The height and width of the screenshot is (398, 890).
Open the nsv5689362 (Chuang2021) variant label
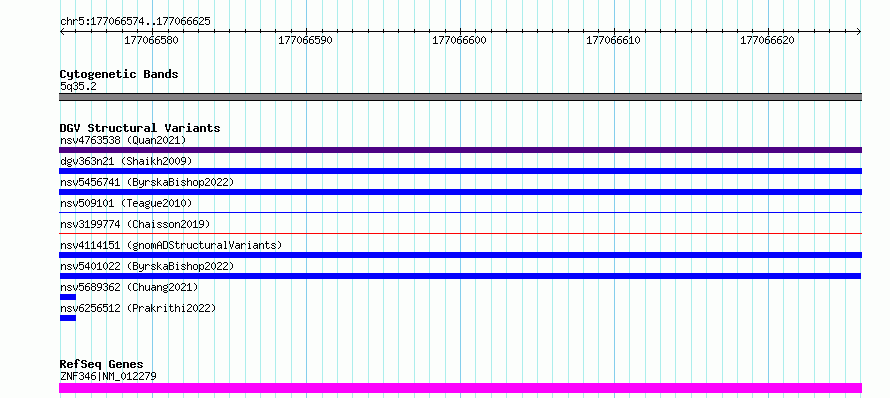[129, 287]
